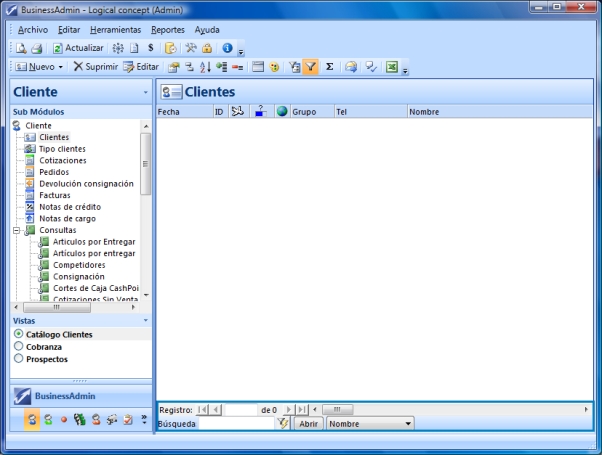The height and width of the screenshot is (455, 602).
Task: Click the Búsqueda search input field
Action: [x=236, y=424]
